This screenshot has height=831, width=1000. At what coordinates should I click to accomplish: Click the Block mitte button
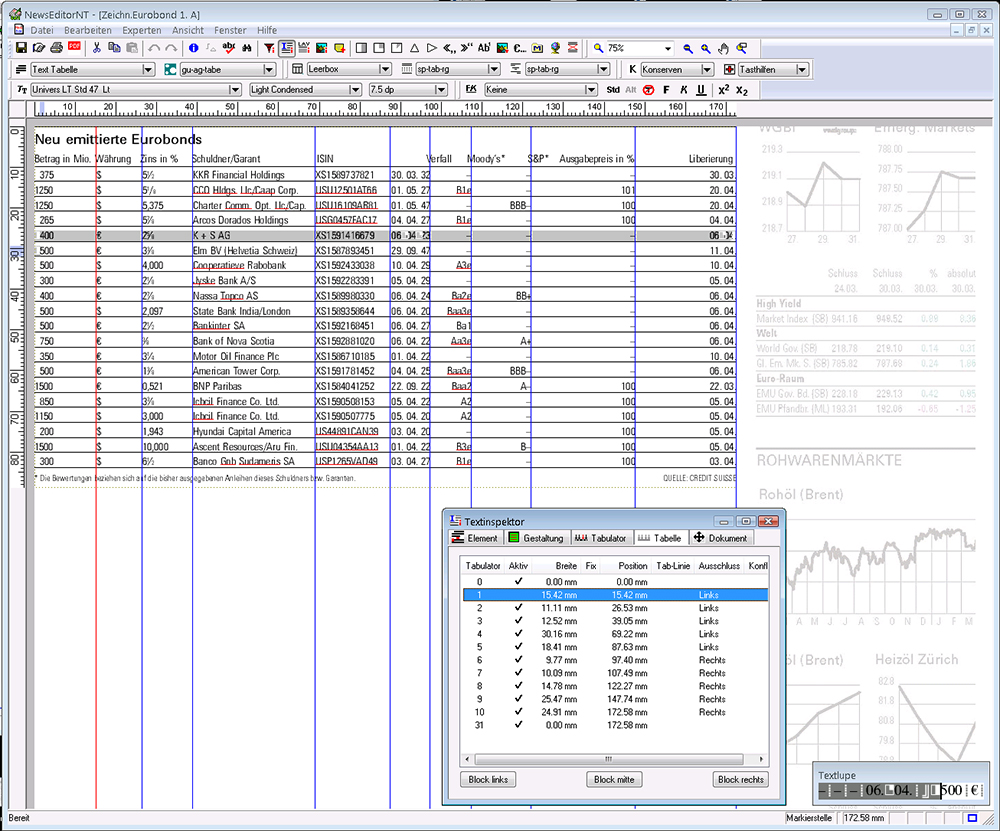[614, 779]
